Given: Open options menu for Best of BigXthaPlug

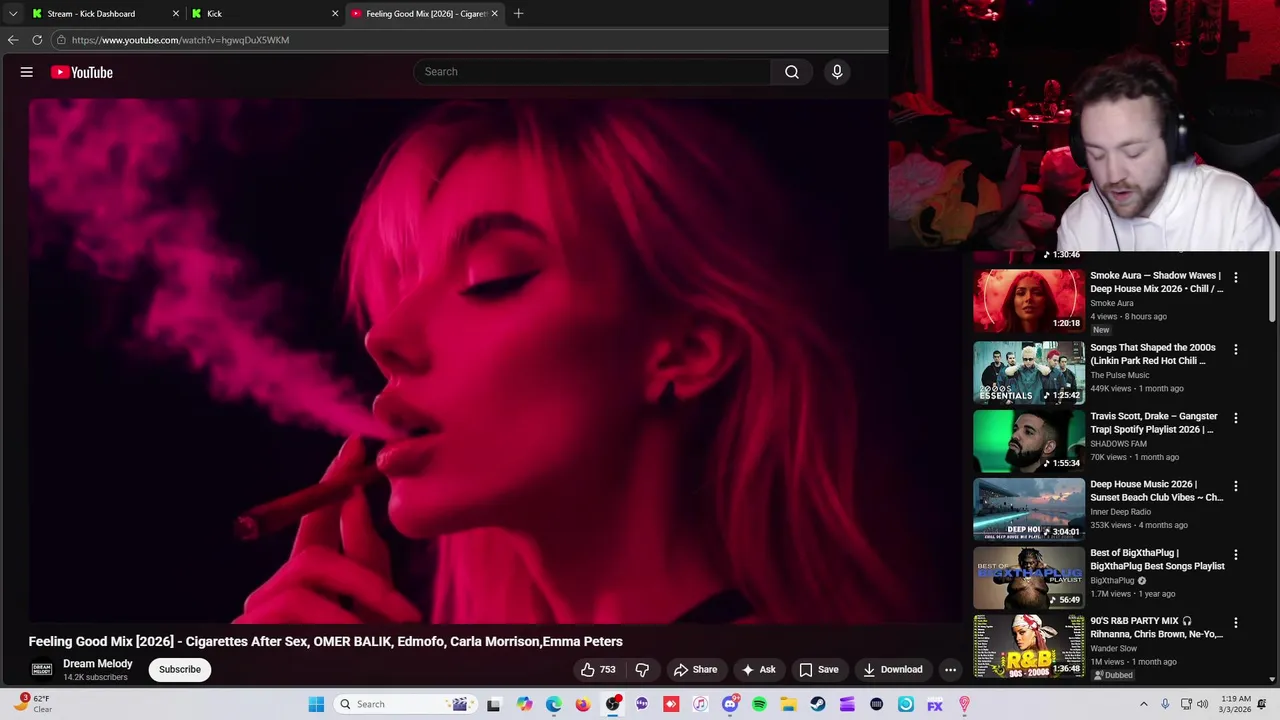Looking at the screenshot, I should pos(1236,554).
